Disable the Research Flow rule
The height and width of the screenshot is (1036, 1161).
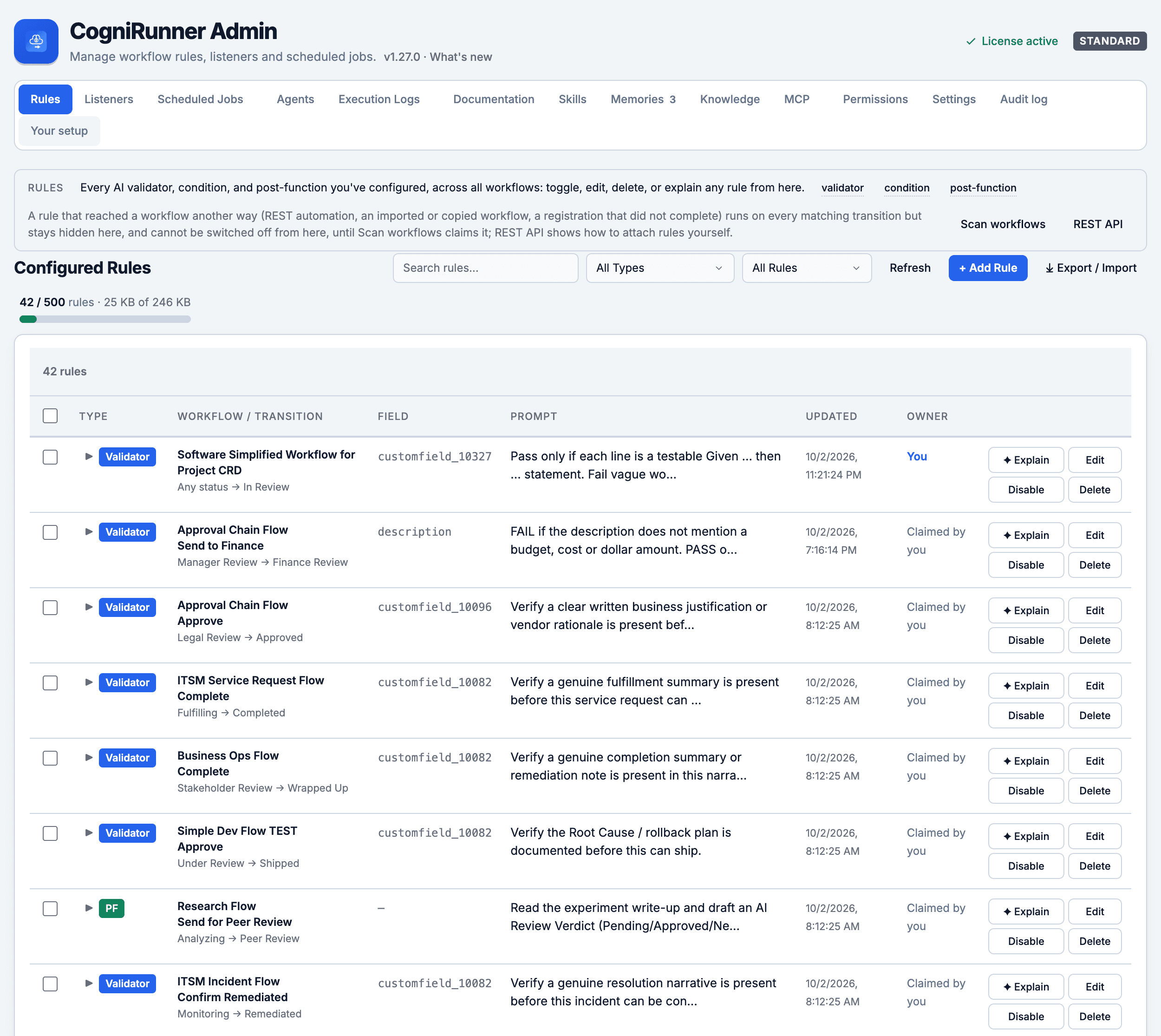(x=1025, y=942)
